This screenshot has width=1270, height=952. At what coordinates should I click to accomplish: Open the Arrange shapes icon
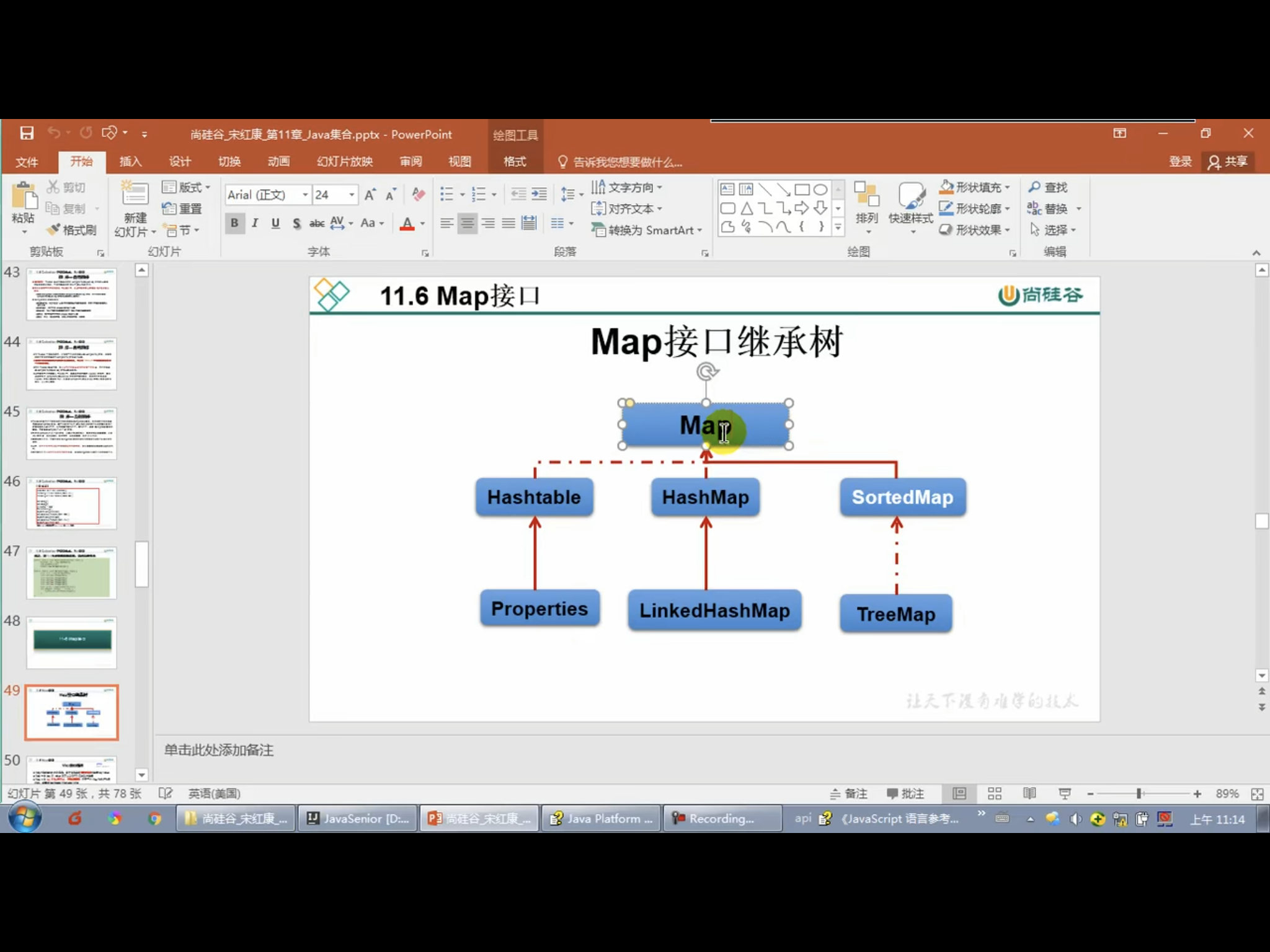(x=866, y=195)
